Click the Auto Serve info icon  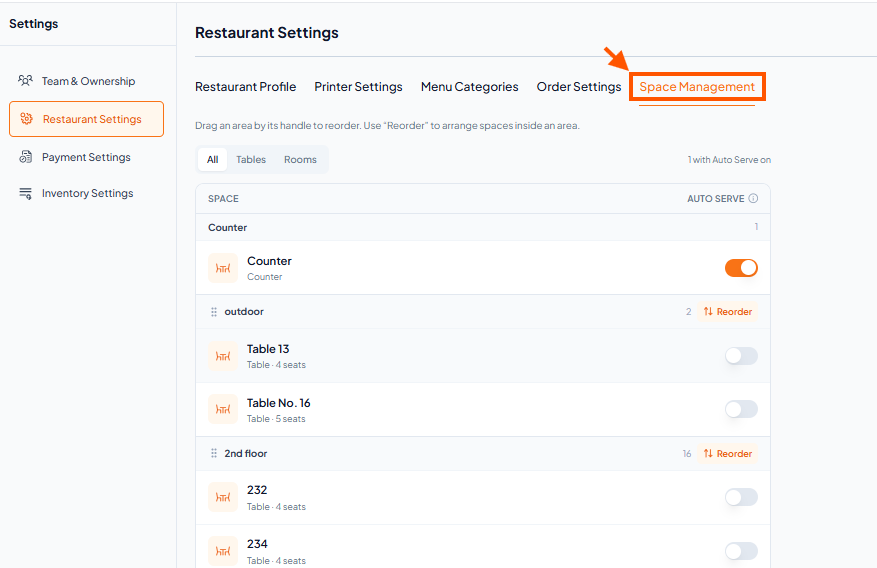753,198
